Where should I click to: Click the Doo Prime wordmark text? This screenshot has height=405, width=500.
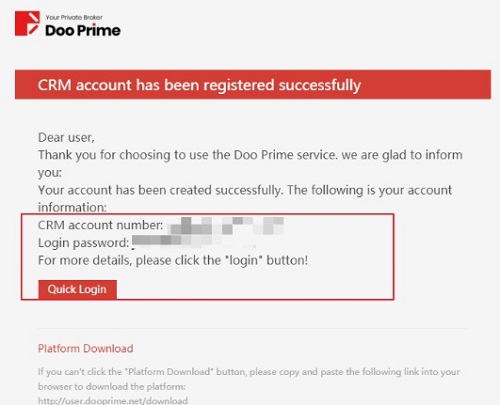83,30
